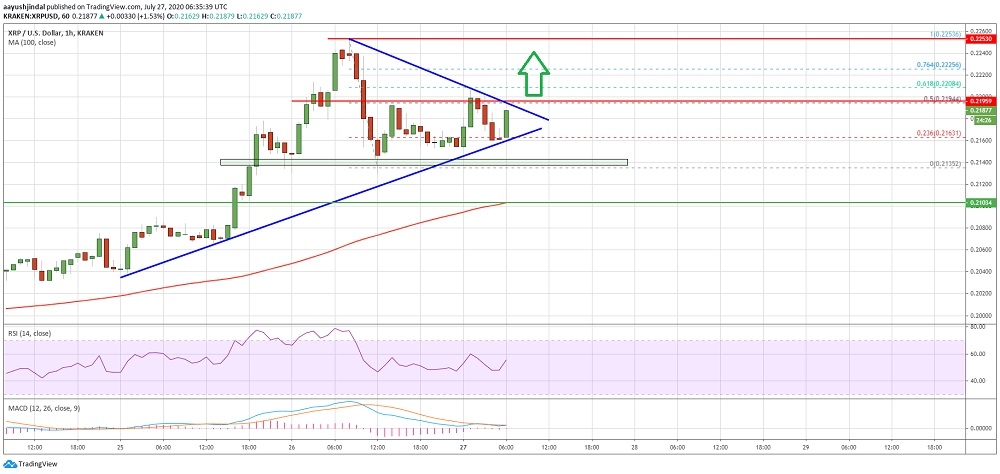Click the date label 25 on time axis

pos(121,449)
